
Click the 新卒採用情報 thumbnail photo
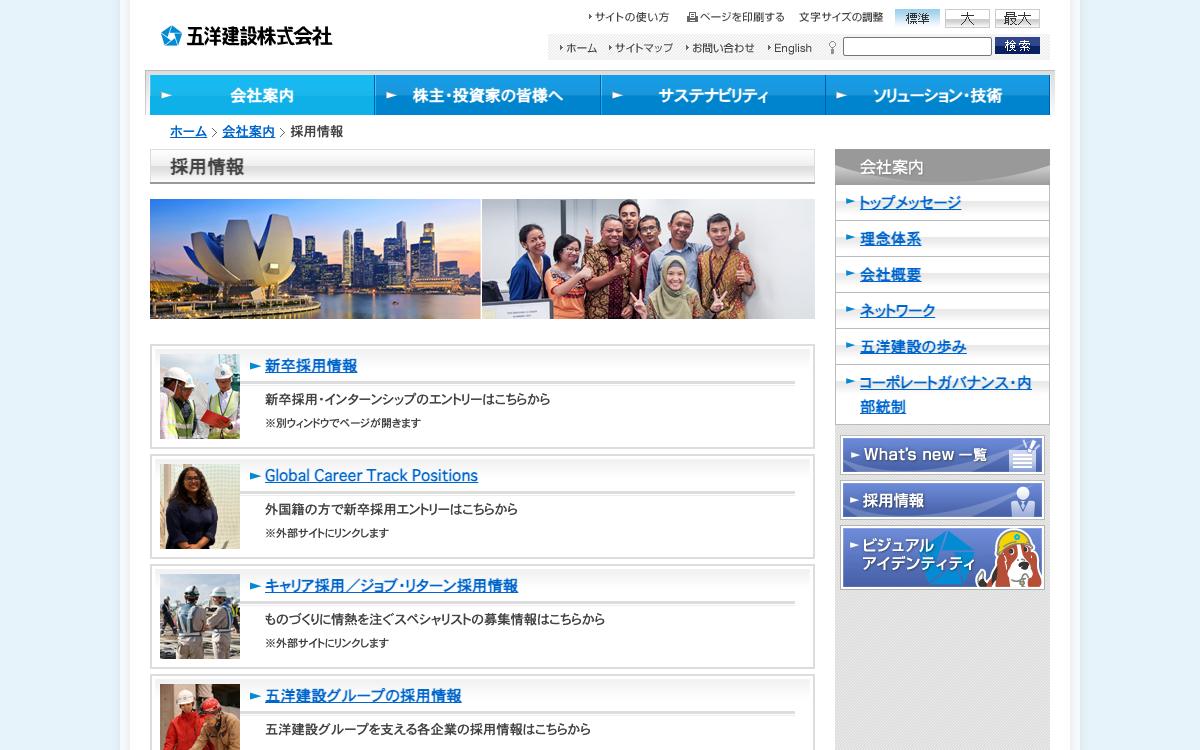200,396
